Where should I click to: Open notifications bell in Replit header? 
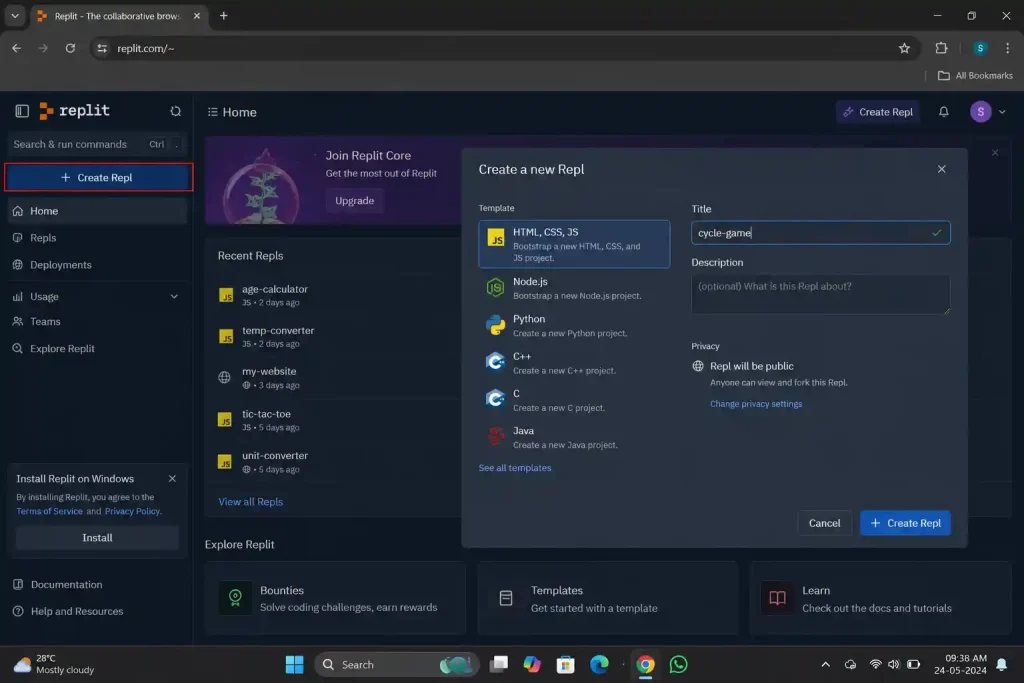pyautogui.click(x=943, y=112)
